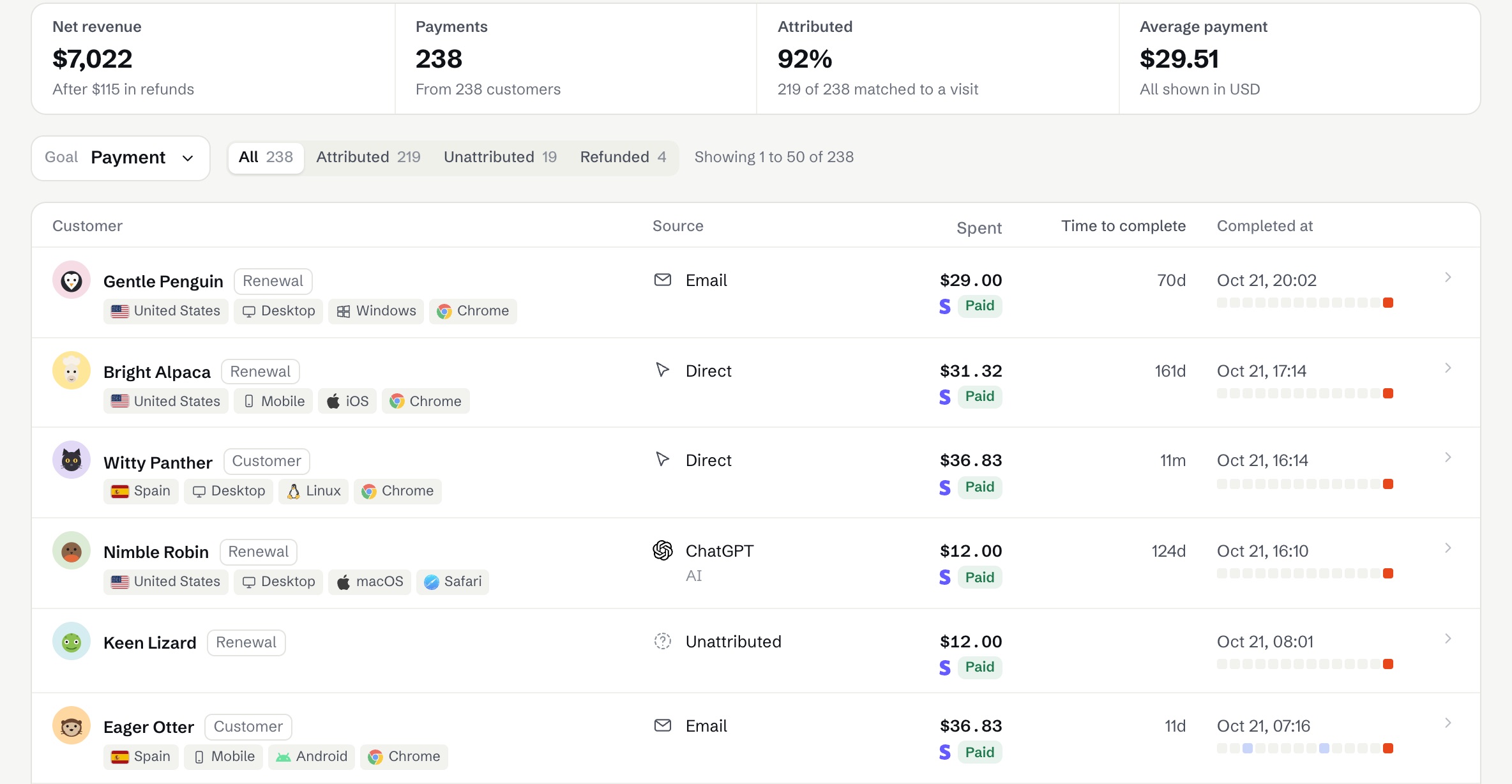Click the Android tag in Eager Otter row
The height and width of the screenshot is (784, 1512).
pyautogui.click(x=312, y=757)
